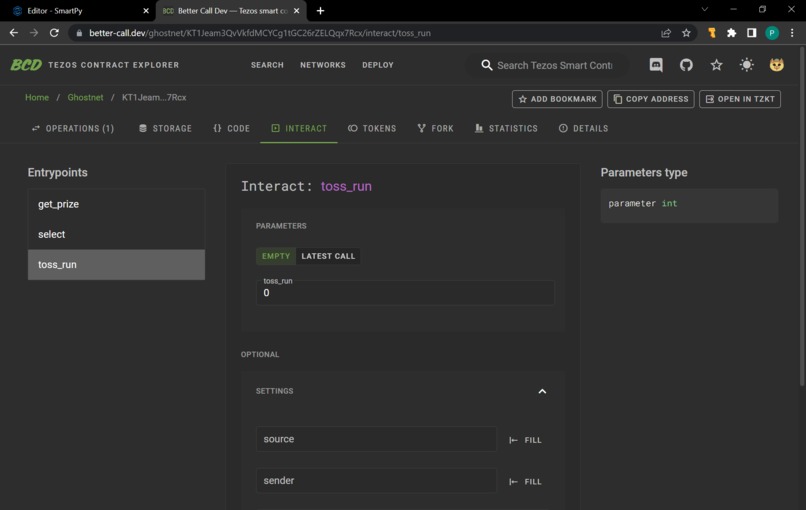Click the Open in TzKT button
Viewport: 806px width, 510px height.
(x=740, y=99)
